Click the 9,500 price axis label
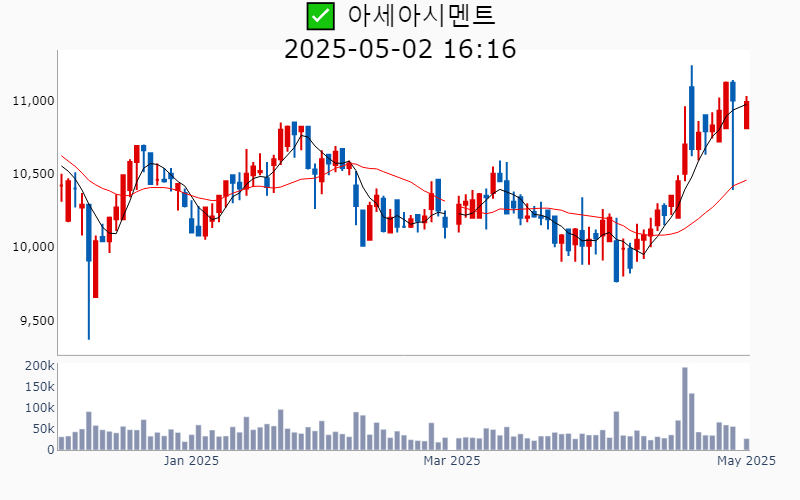This screenshot has width=800, height=500. click(x=37, y=320)
